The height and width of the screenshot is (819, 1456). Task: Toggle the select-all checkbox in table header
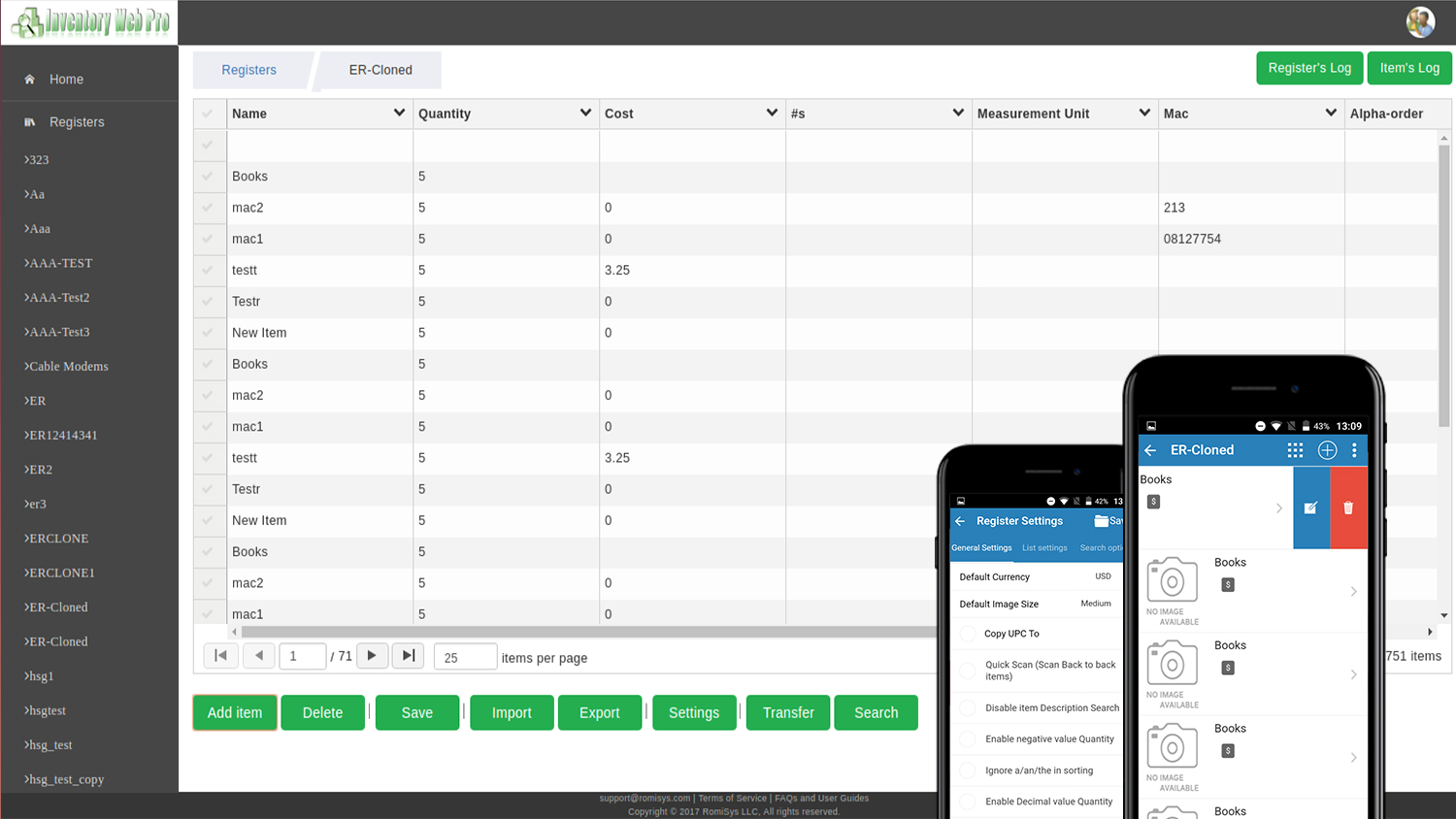click(x=208, y=114)
